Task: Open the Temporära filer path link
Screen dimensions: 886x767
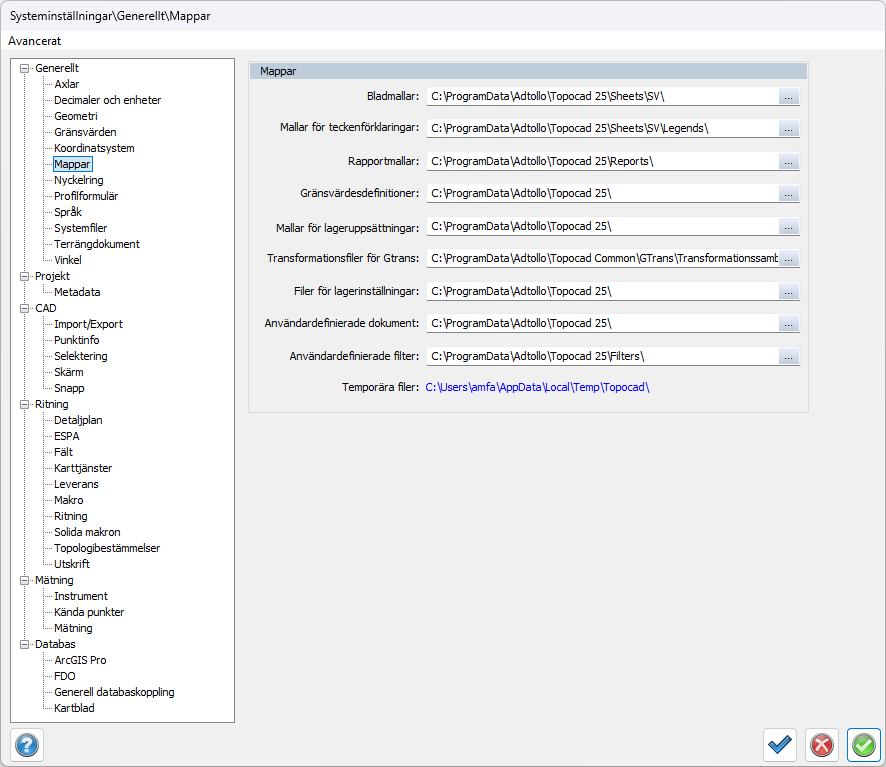Action: tap(537, 386)
